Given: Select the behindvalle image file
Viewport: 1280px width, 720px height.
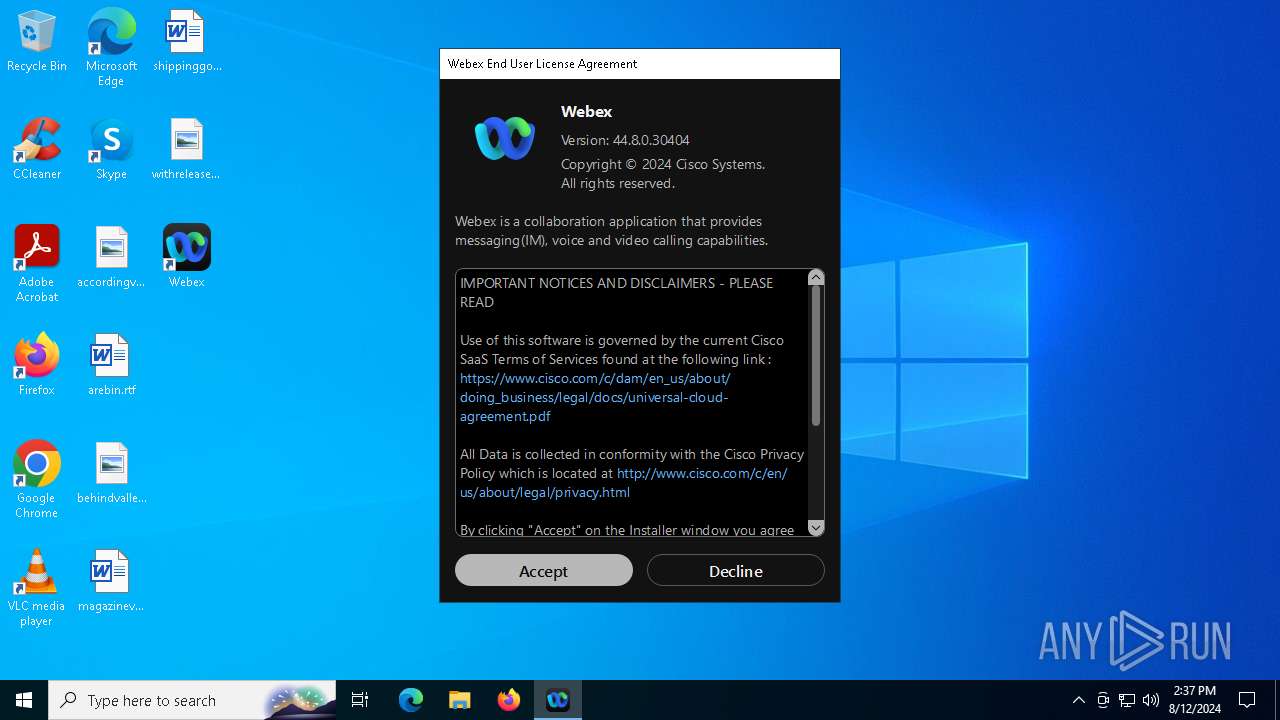Looking at the screenshot, I should point(111,473).
